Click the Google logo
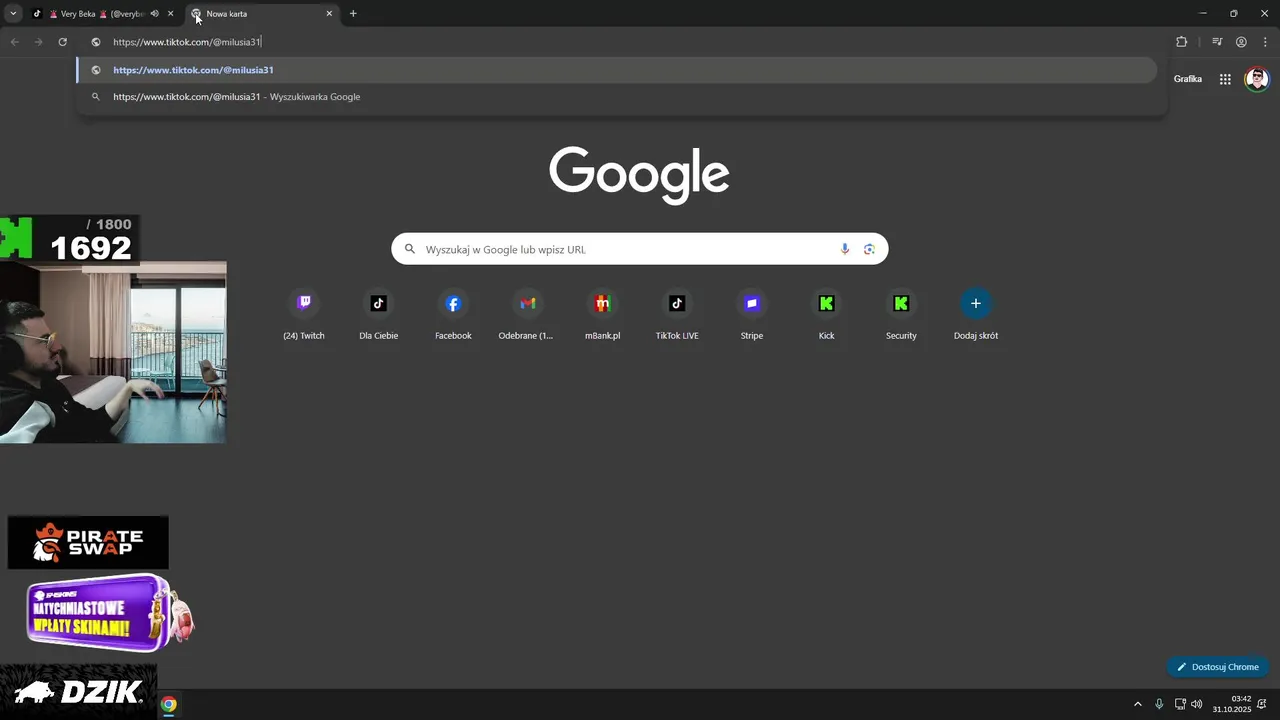The width and height of the screenshot is (1280, 720). click(639, 176)
